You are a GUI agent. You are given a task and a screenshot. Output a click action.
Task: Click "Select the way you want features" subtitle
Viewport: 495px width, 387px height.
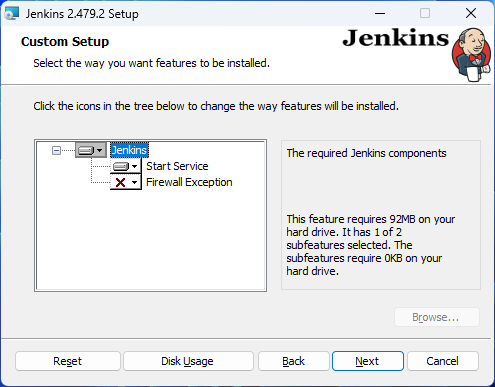click(151, 63)
